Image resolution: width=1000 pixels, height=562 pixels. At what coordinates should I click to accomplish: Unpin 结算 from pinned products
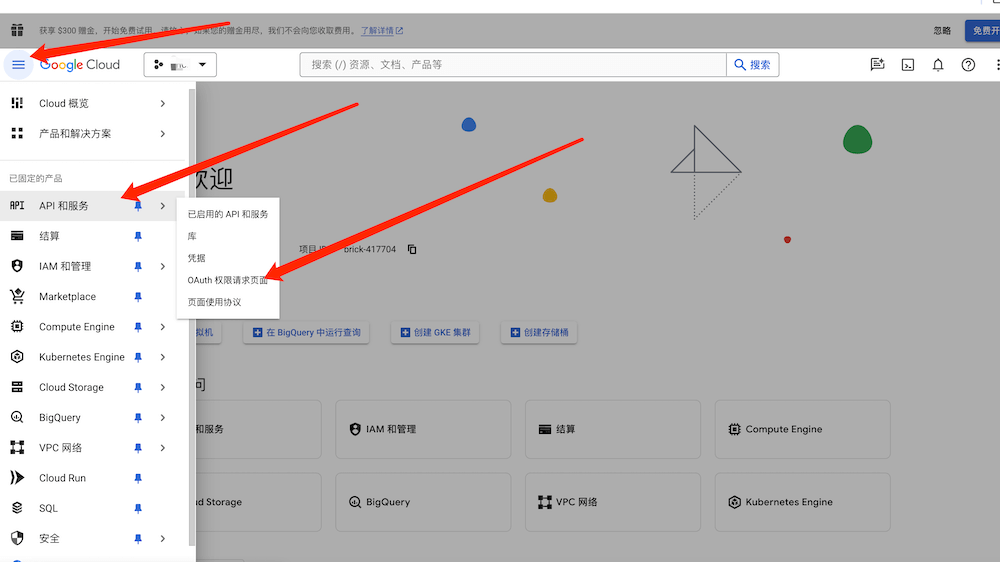(x=138, y=236)
